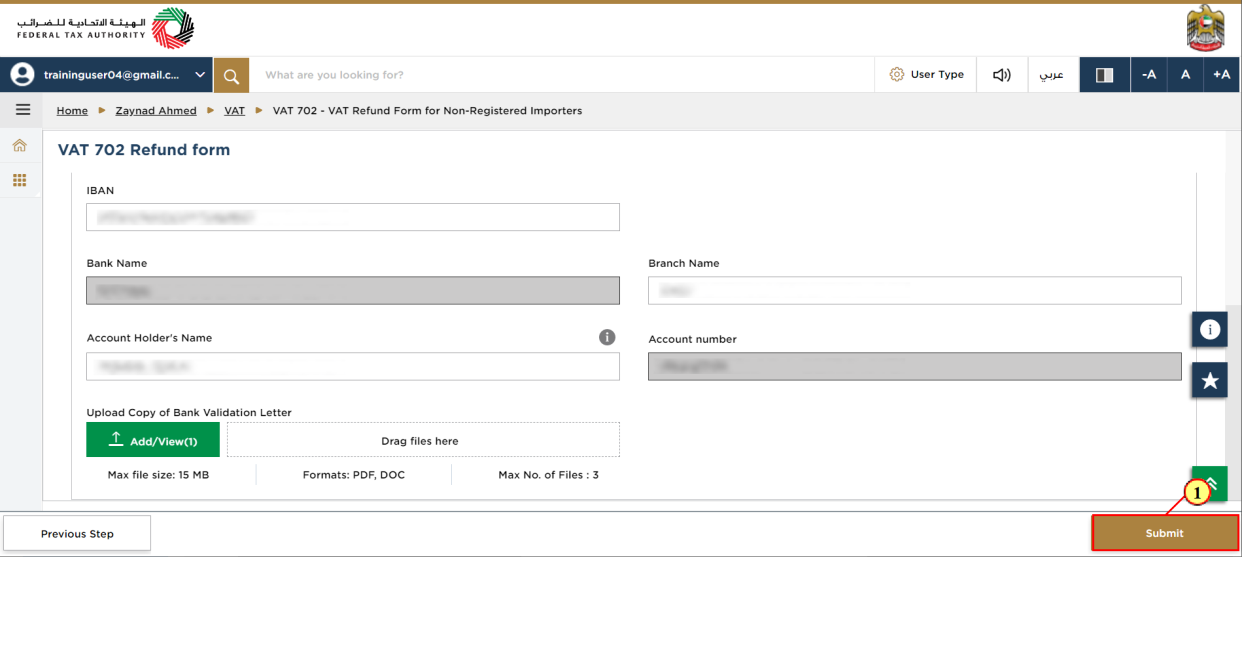Open Zaynad Ahmed breadcrumb link

[x=156, y=111]
